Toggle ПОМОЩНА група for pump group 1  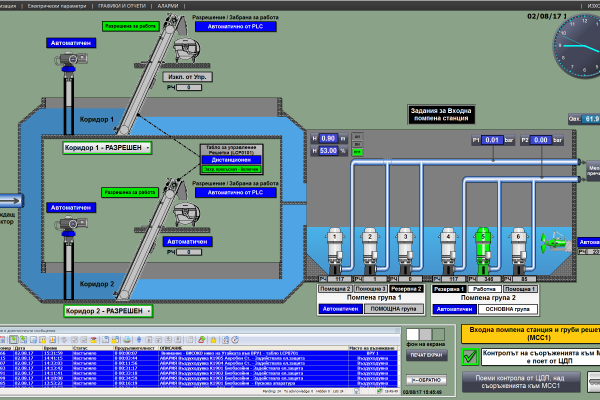click(394, 309)
